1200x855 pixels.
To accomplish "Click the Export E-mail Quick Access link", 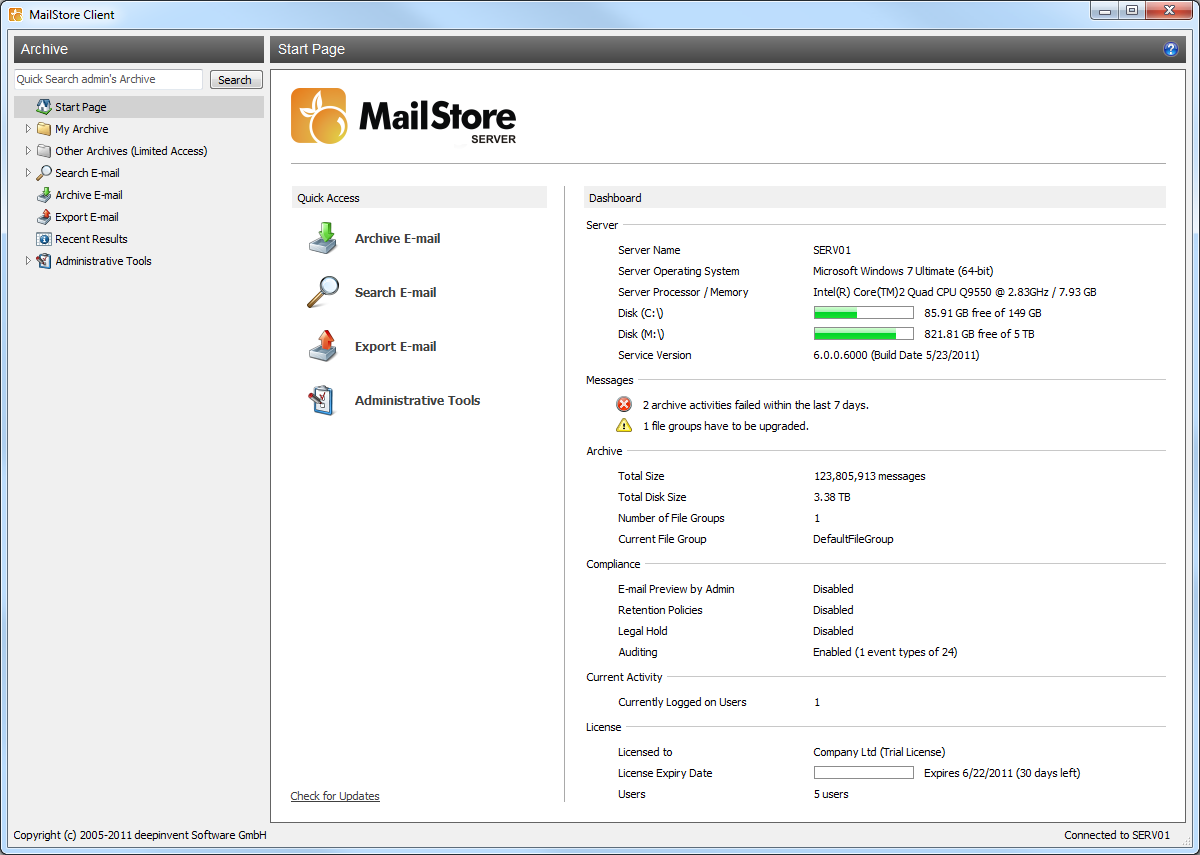I will tap(395, 346).
